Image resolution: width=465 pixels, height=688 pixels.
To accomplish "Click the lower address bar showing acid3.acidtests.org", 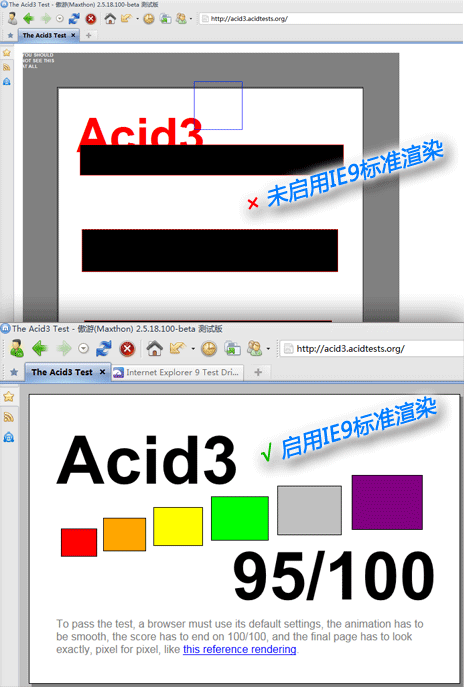I will (371, 349).
